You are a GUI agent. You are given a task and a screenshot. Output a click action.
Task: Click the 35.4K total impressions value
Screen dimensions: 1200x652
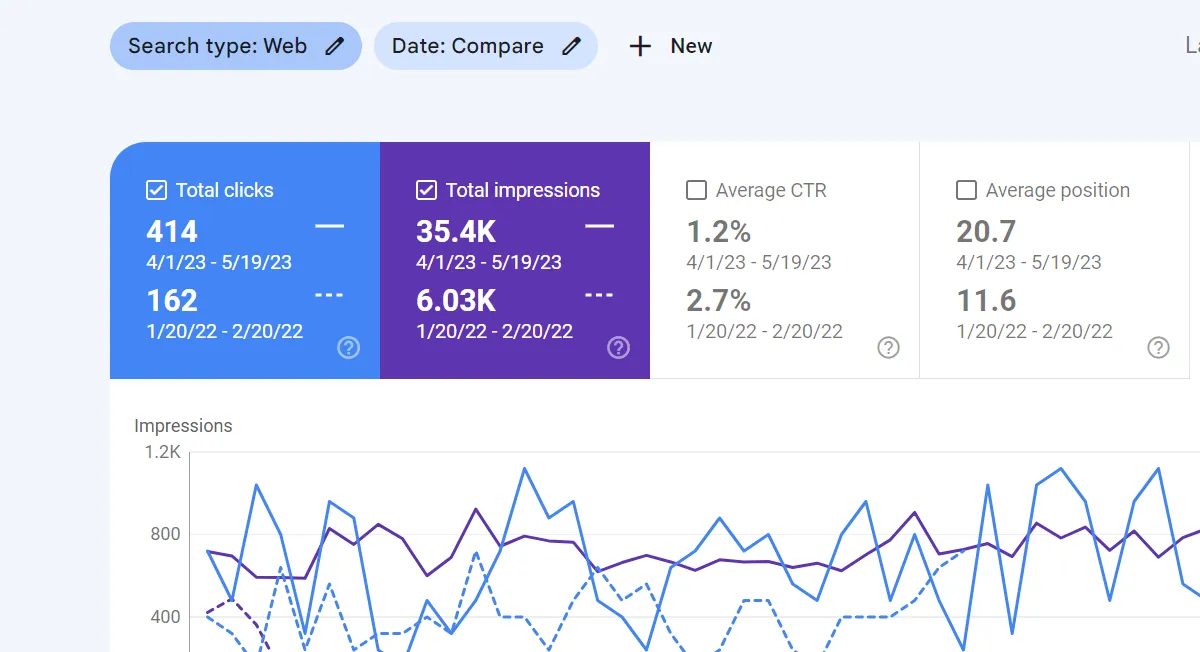(456, 232)
